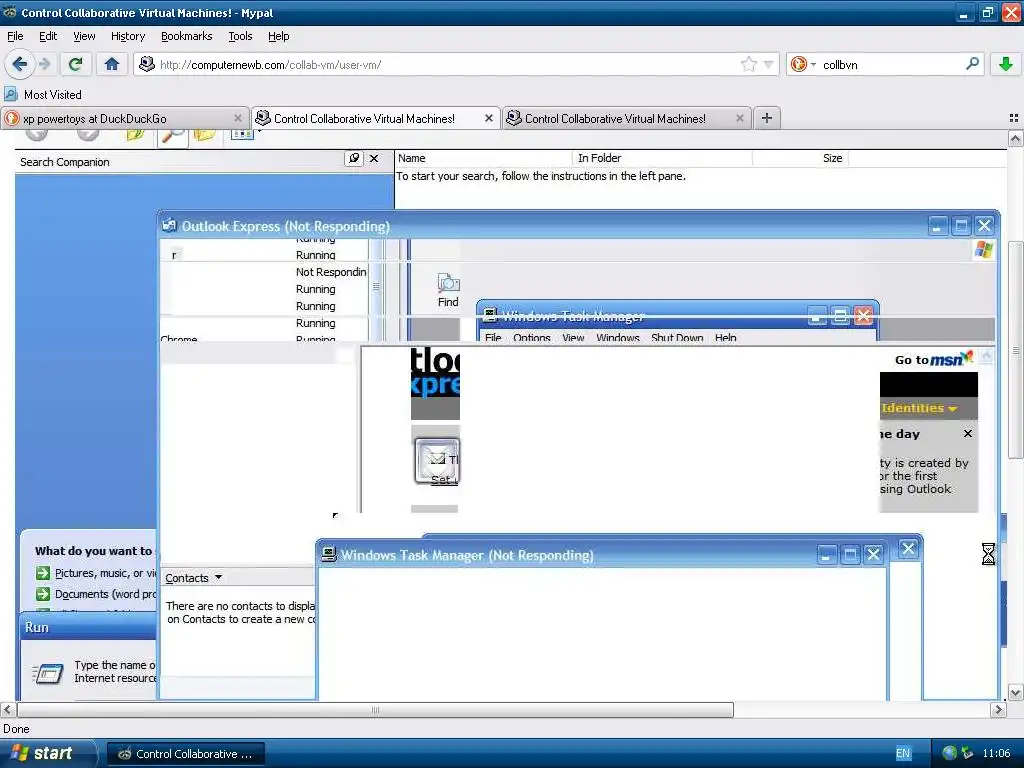Open the tab list grid icon
Image resolution: width=1024 pixels, height=768 pixels.
coord(1014,118)
